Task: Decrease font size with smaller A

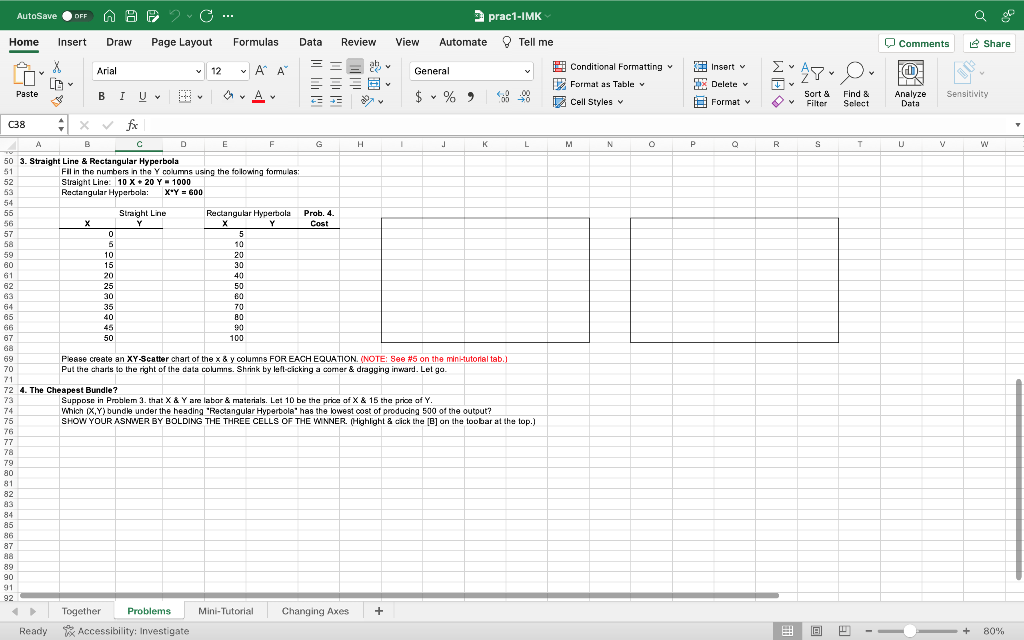Action: [x=282, y=71]
